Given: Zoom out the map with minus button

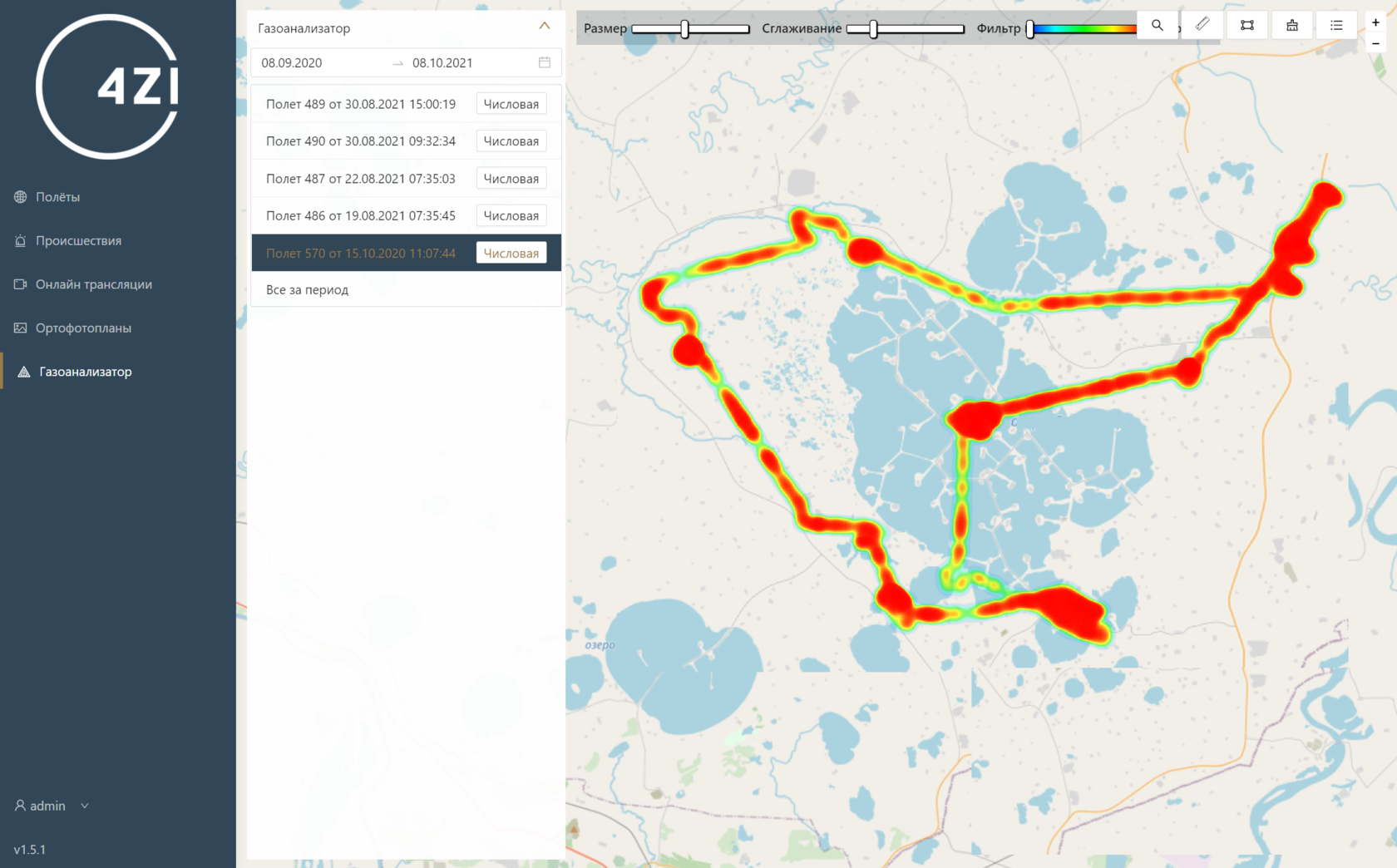Looking at the screenshot, I should 1375,44.
